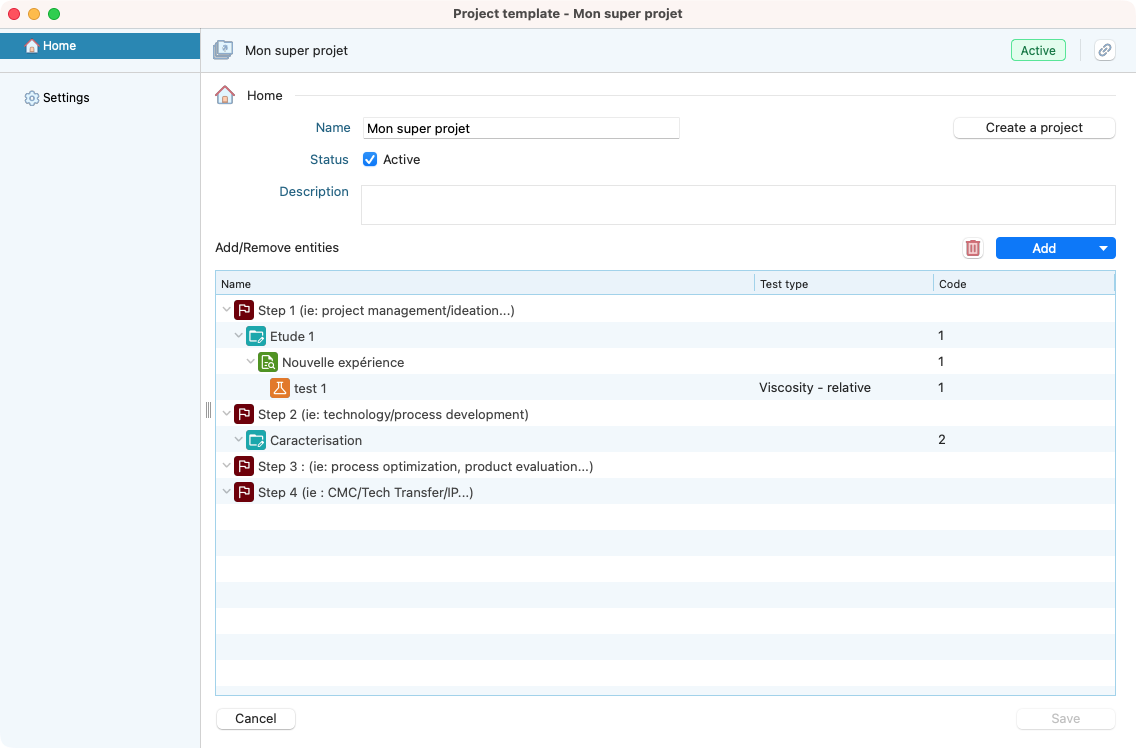Click the Create a project button

(x=1034, y=128)
